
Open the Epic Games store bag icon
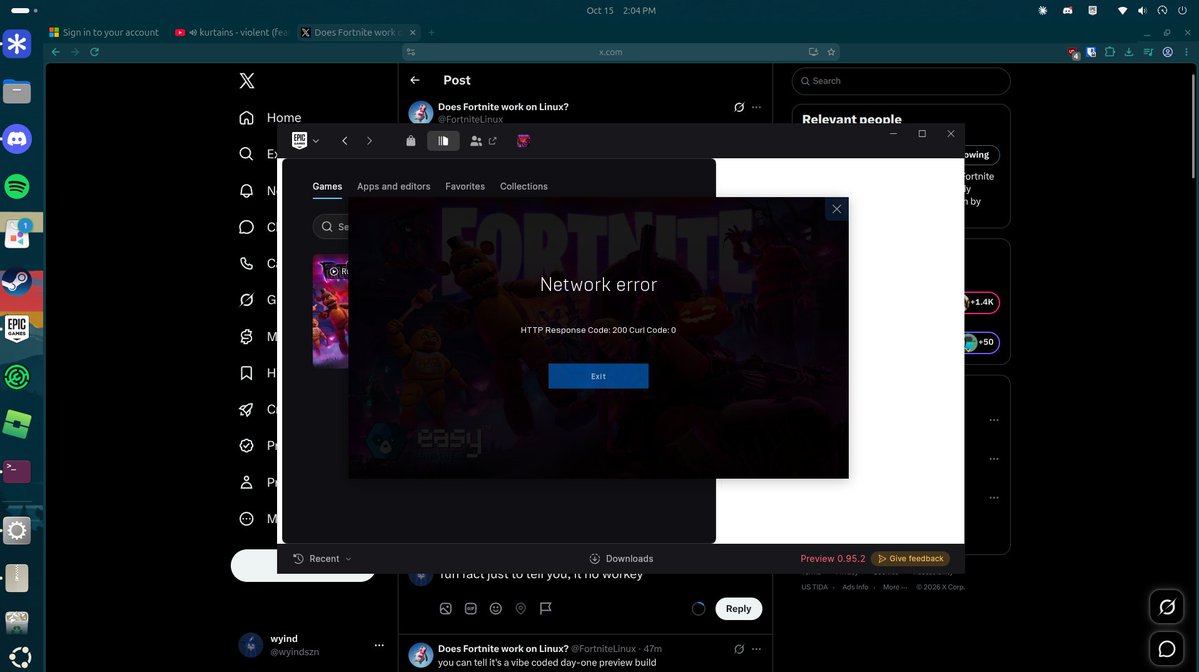tap(411, 141)
